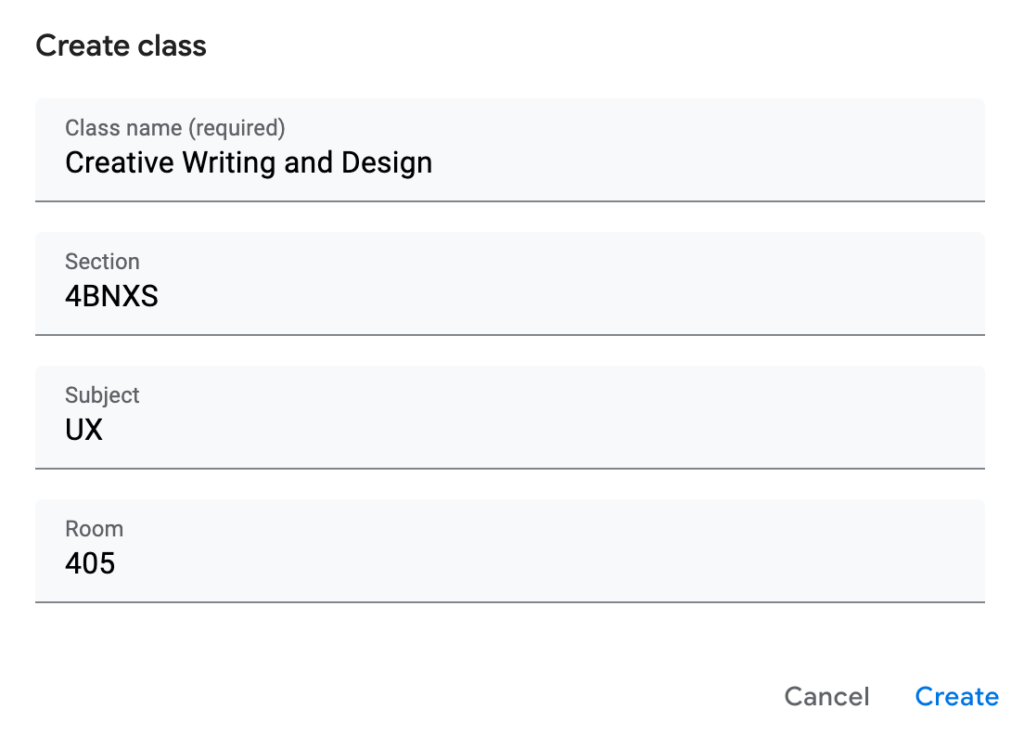Place cursor in the "405" room value
Viewport: 1024px width, 735px height.
point(90,564)
